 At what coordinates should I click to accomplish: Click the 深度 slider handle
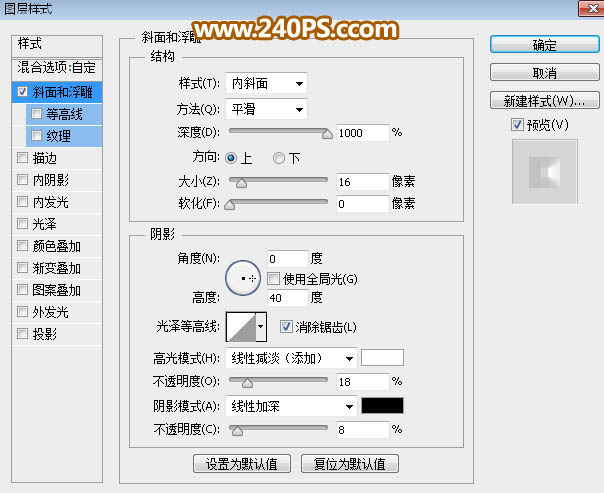[327, 133]
